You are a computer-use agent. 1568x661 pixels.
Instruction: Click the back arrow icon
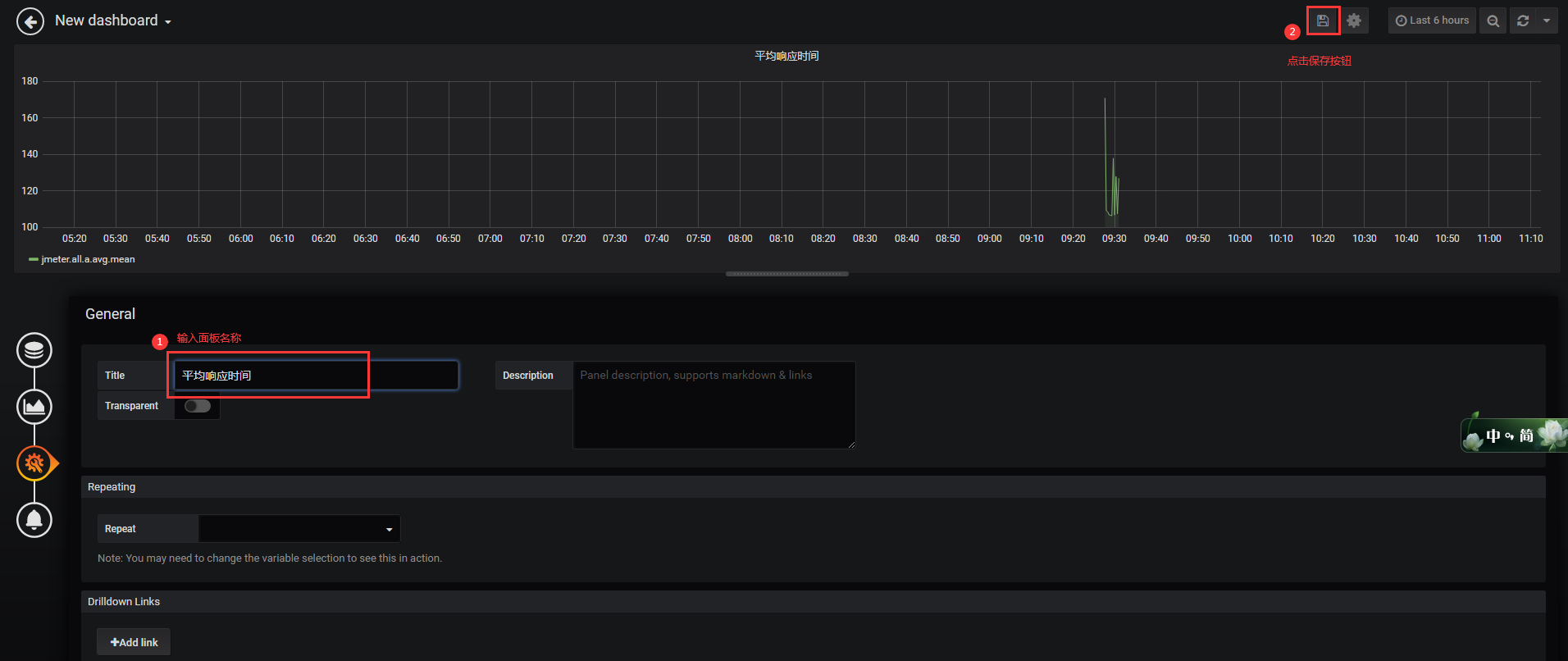[x=30, y=21]
